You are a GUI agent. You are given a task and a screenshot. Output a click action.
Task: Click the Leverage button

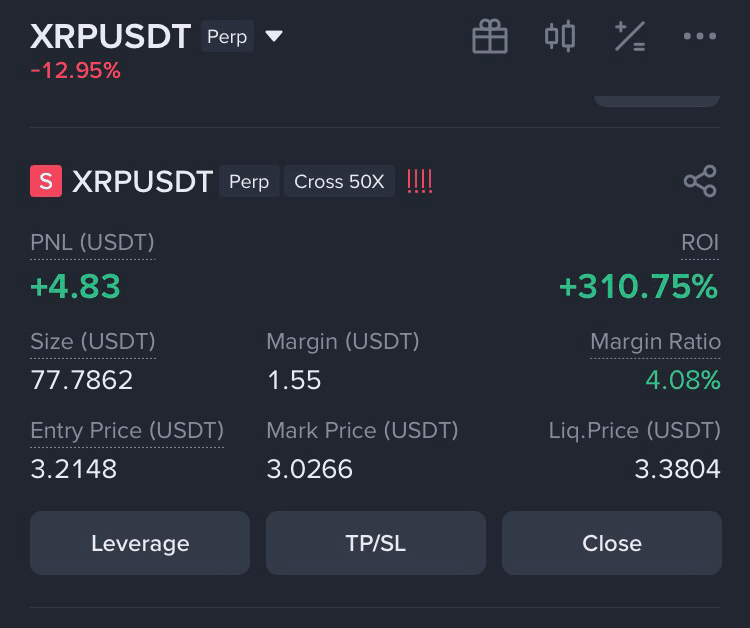(140, 543)
